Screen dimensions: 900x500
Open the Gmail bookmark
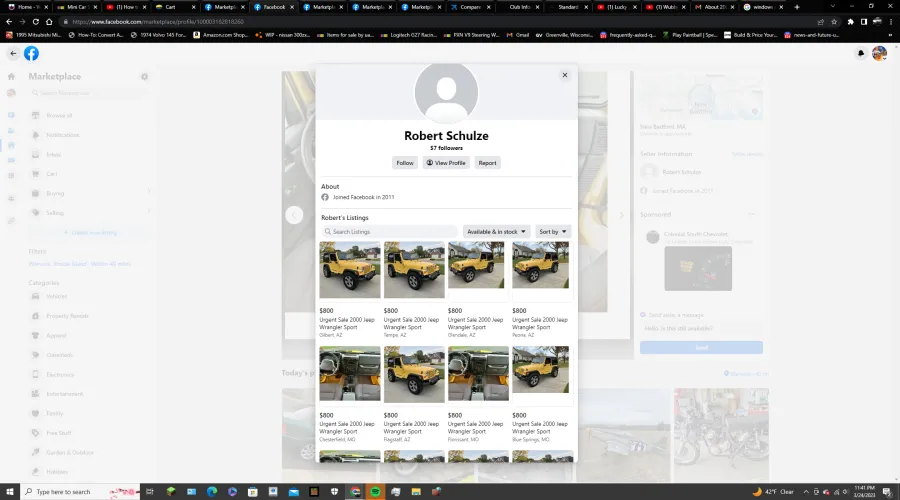click(x=518, y=35)
